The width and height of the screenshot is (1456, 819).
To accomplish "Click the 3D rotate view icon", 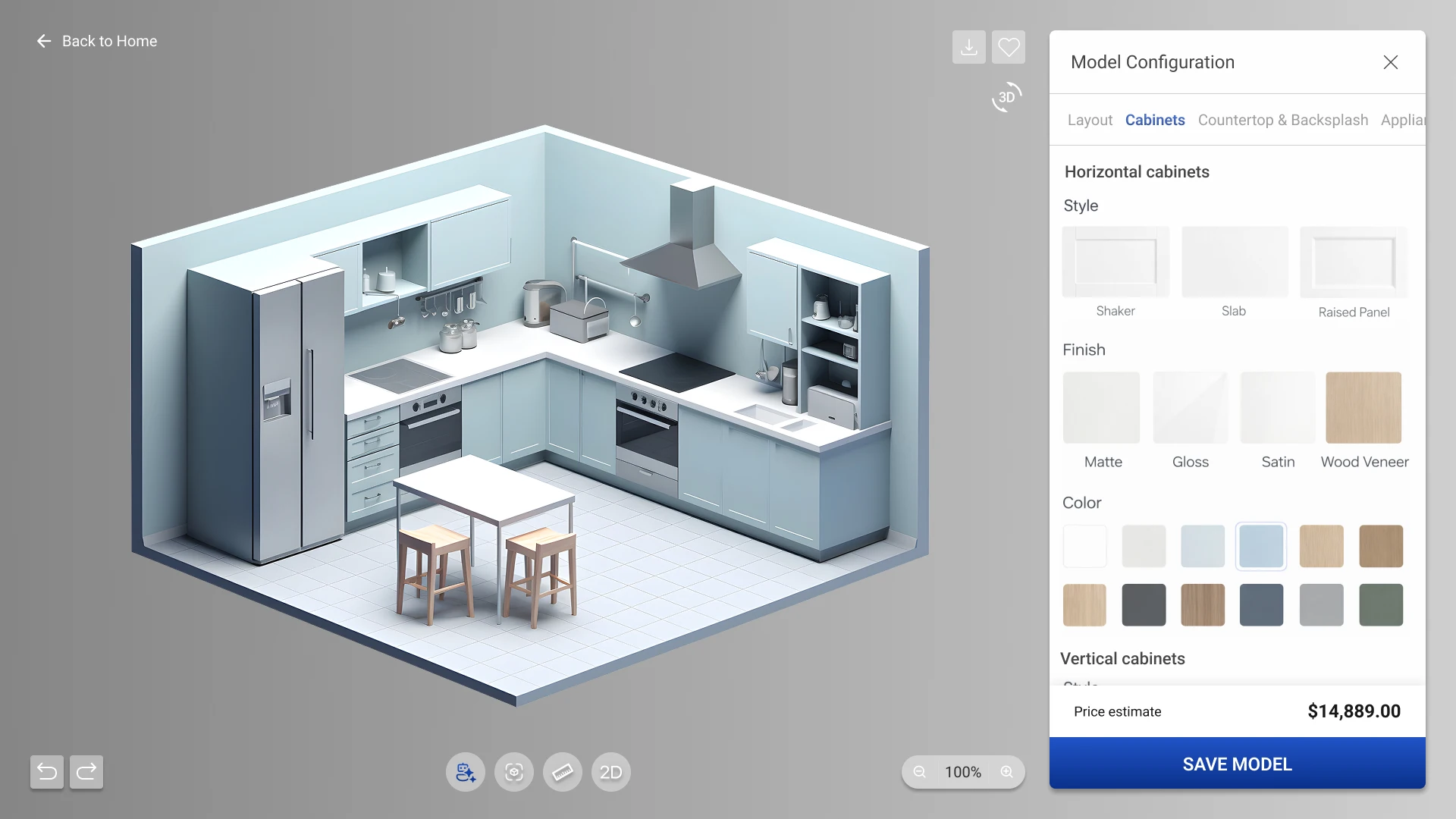I will 1006,97.
